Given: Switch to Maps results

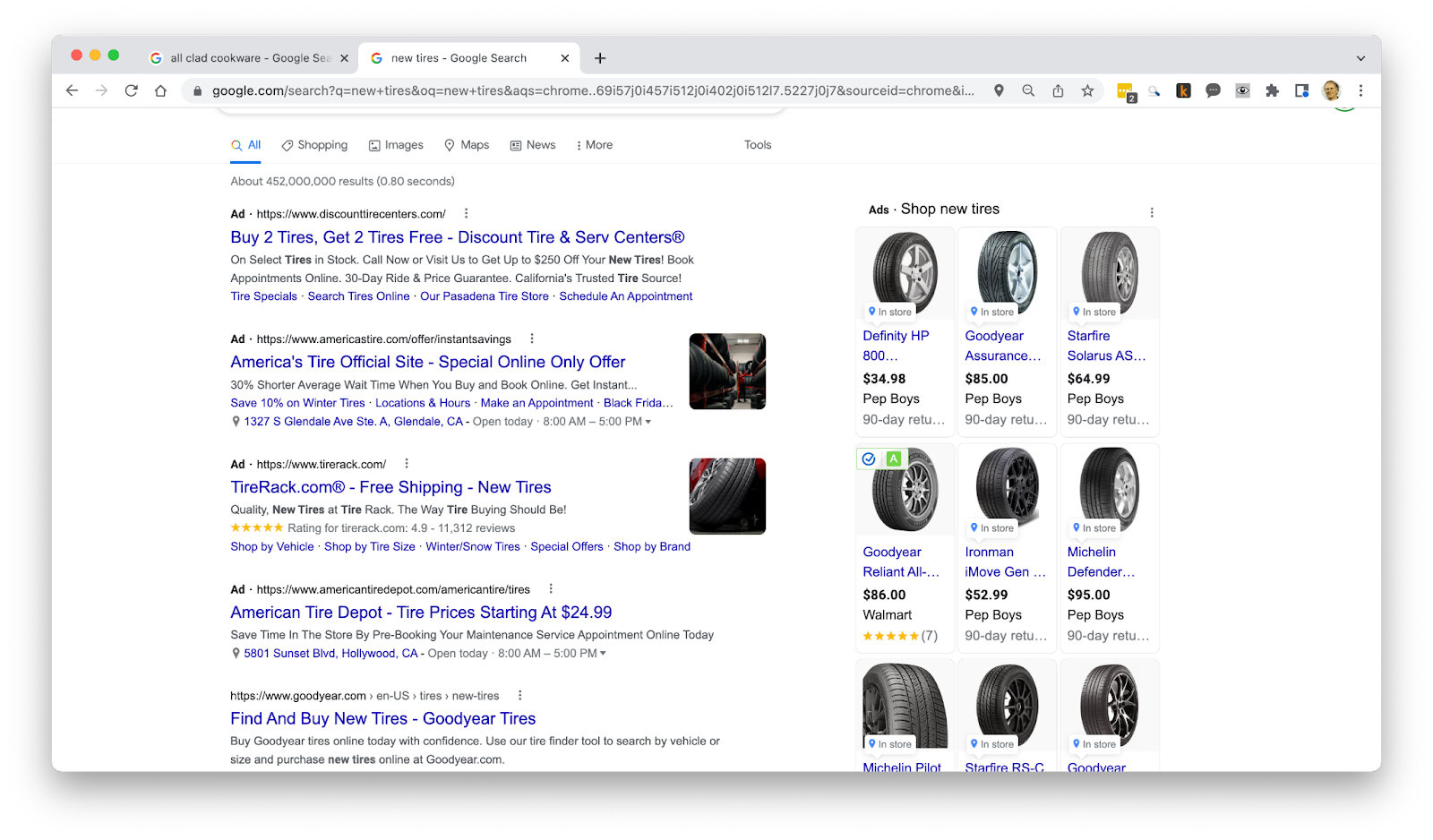Looking at the screenshot, I should click(467, 145).
